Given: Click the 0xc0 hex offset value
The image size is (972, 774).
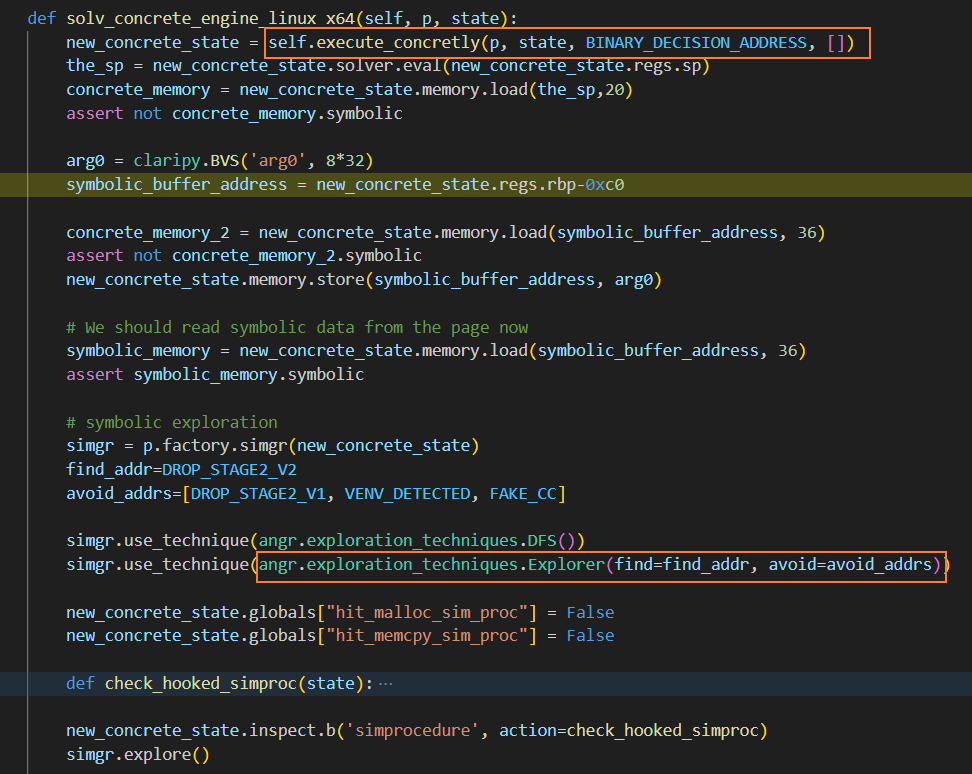Looking at the screenshot, I should pos(604,185).
